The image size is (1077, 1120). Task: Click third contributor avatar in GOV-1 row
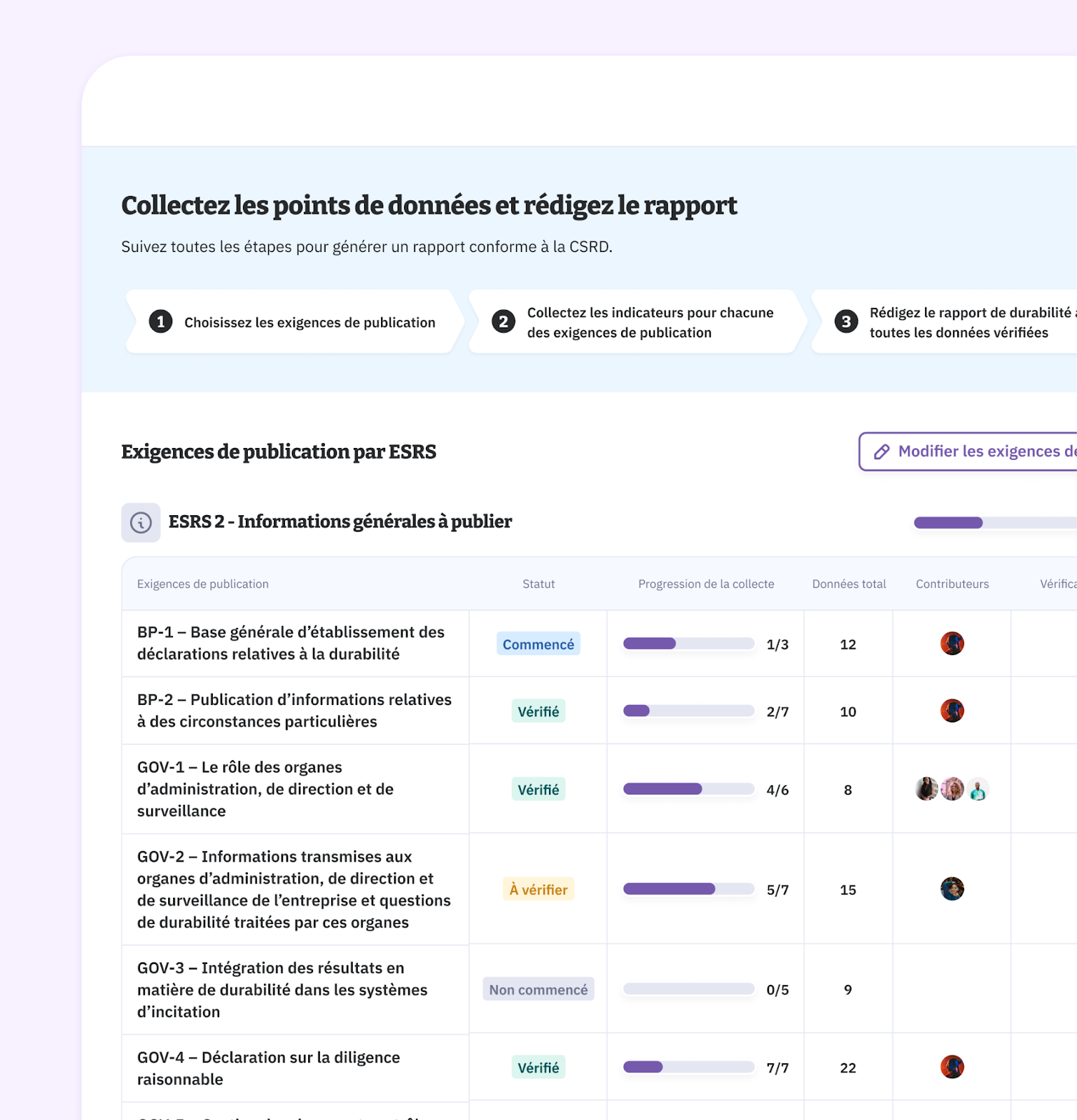(978, 789)
